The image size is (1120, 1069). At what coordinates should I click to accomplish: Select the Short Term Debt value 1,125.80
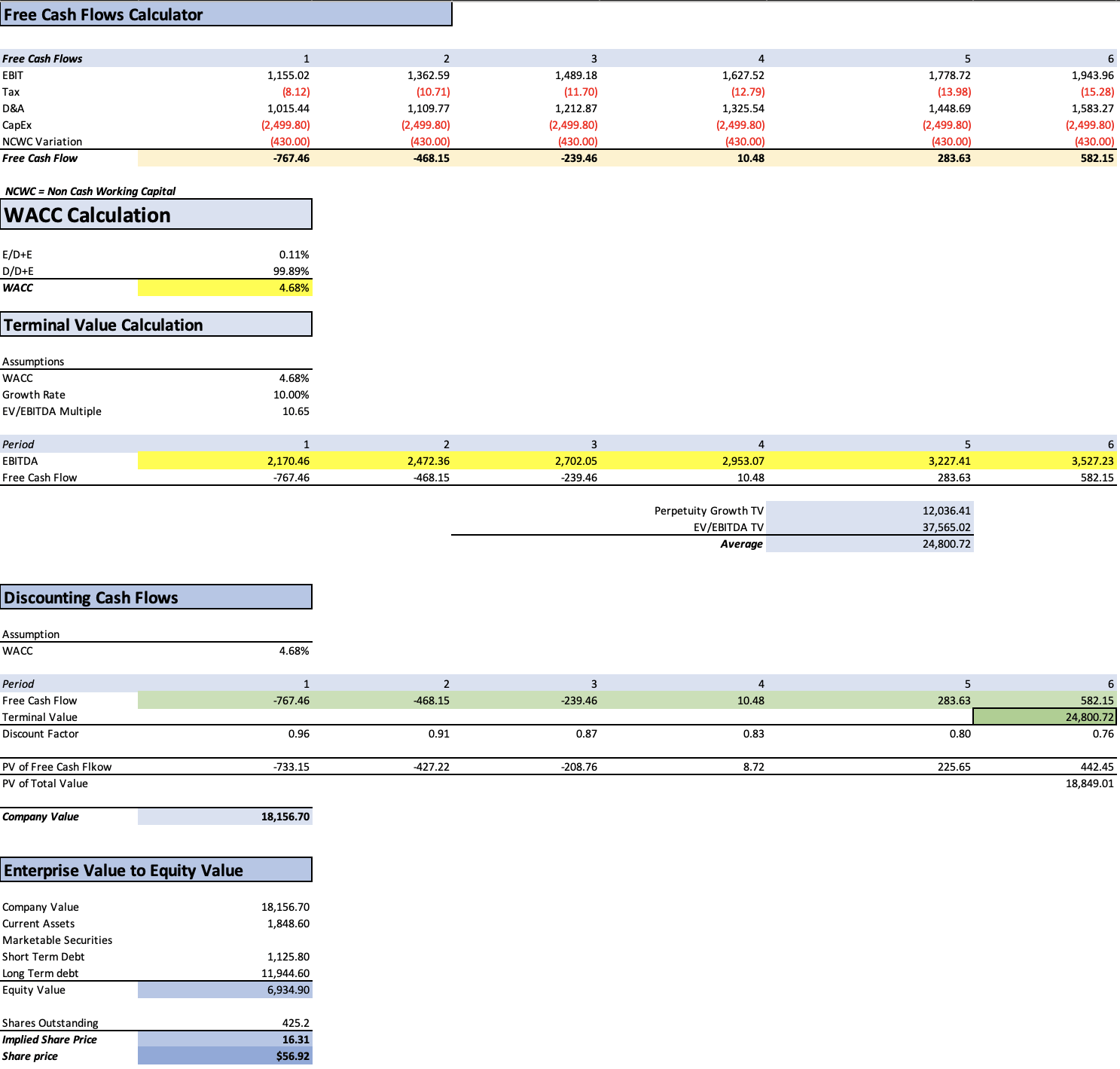click(288, 957)
